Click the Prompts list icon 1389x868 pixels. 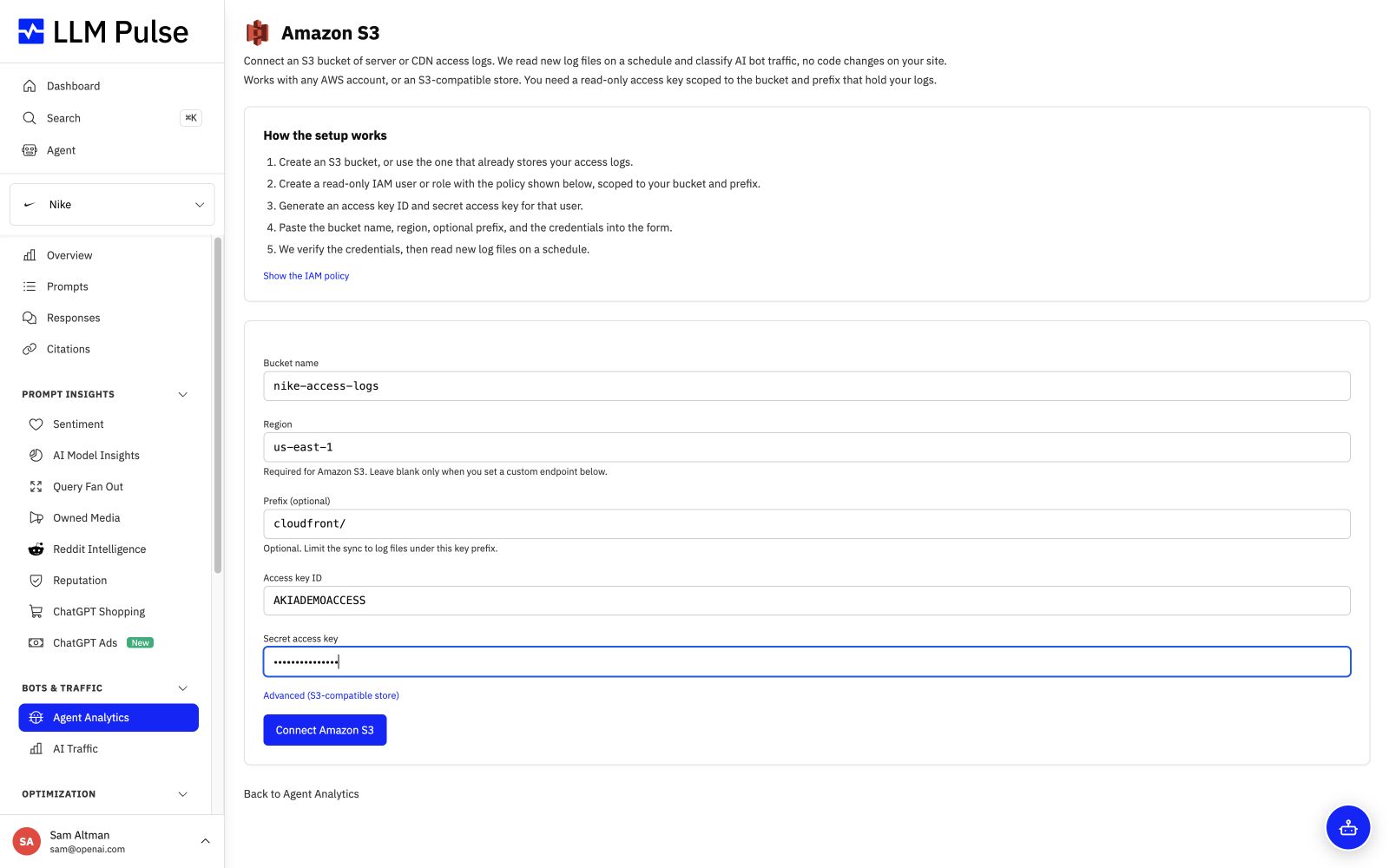tap(30, 286)
